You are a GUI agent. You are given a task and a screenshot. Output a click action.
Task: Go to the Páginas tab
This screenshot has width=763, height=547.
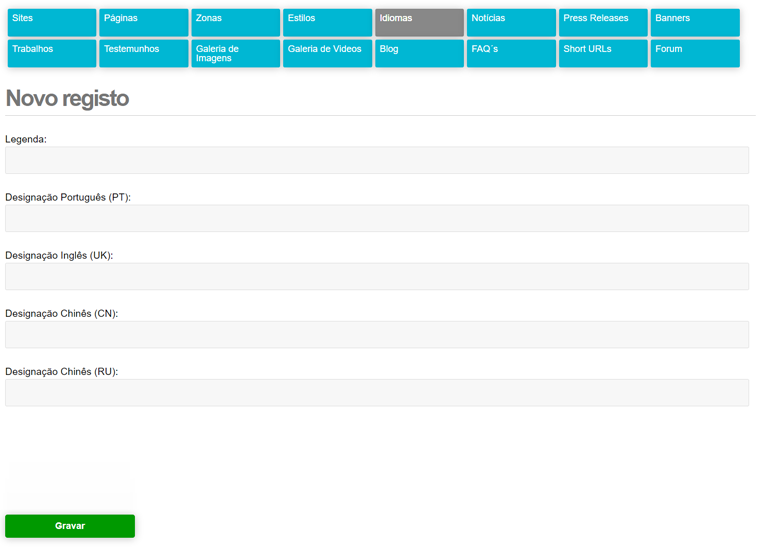tap(144, 22)
